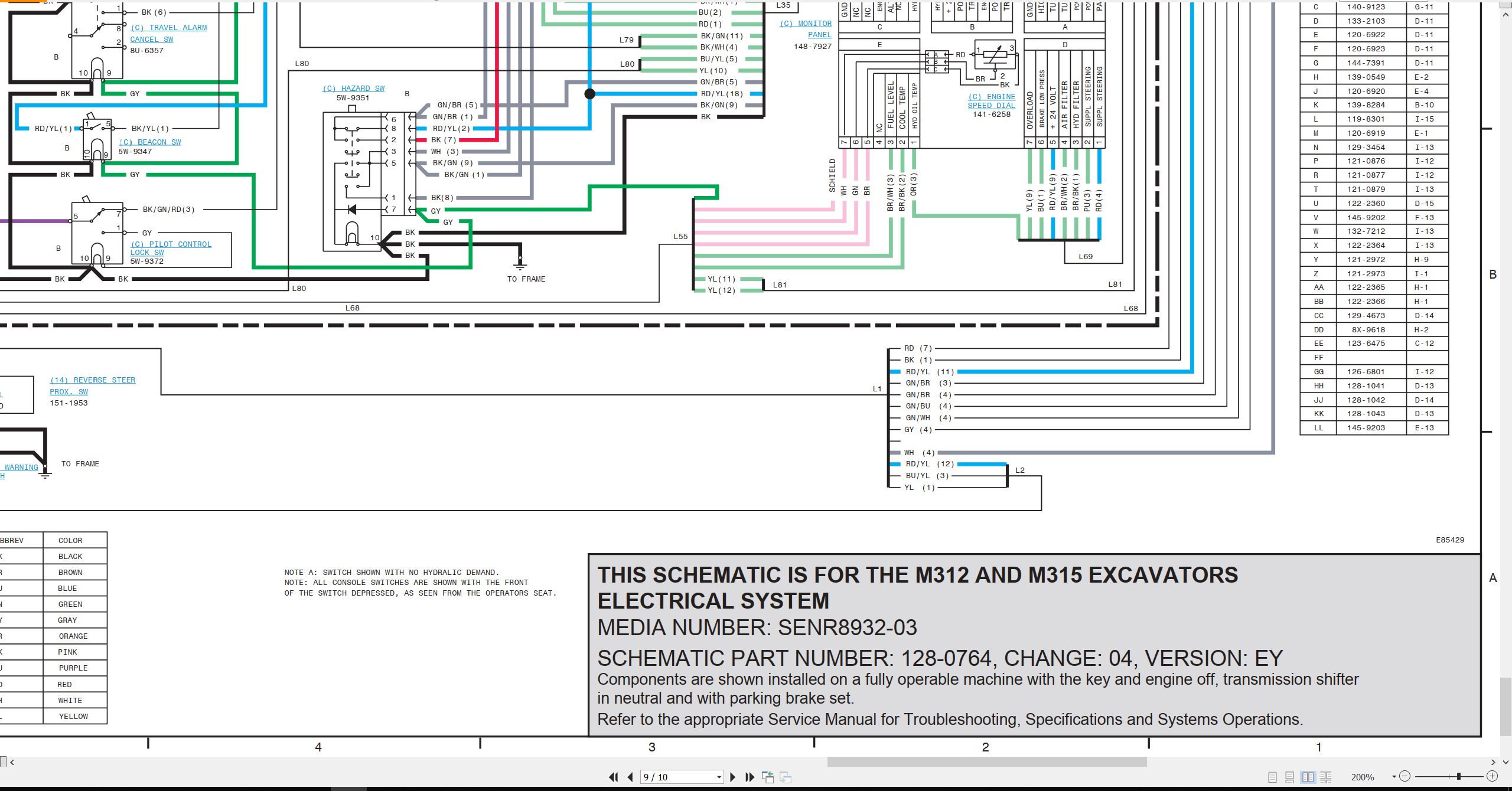The width and height of the screenshot is (1512, 791).
Task: Click the L55 connector label
Action: 680,237
